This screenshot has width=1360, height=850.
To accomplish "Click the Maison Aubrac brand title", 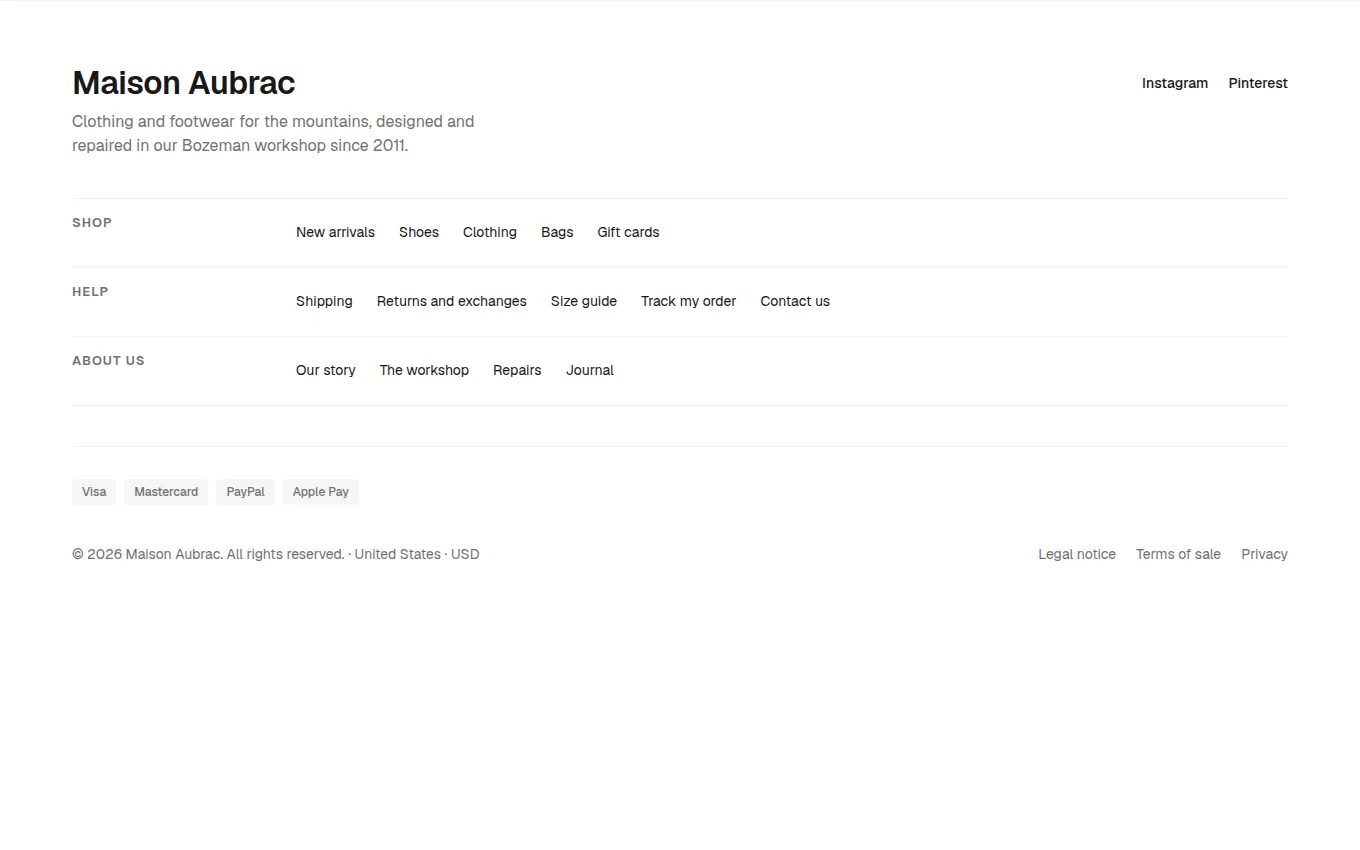I will [x=184, y=83].
